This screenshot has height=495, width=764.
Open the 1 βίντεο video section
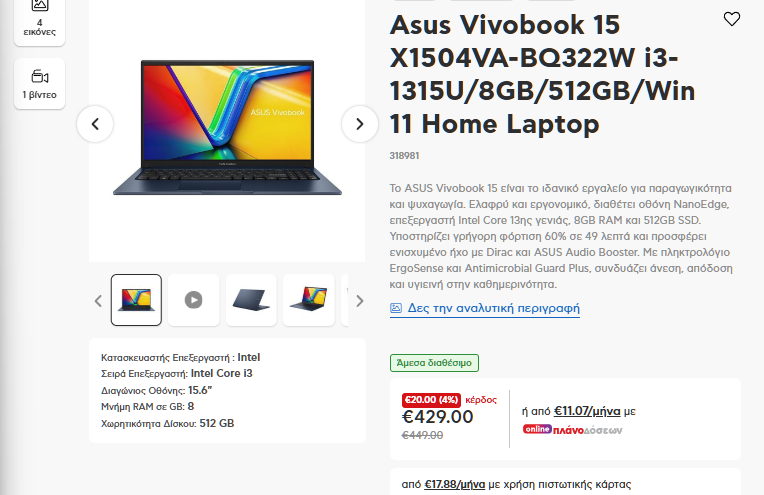39,84
